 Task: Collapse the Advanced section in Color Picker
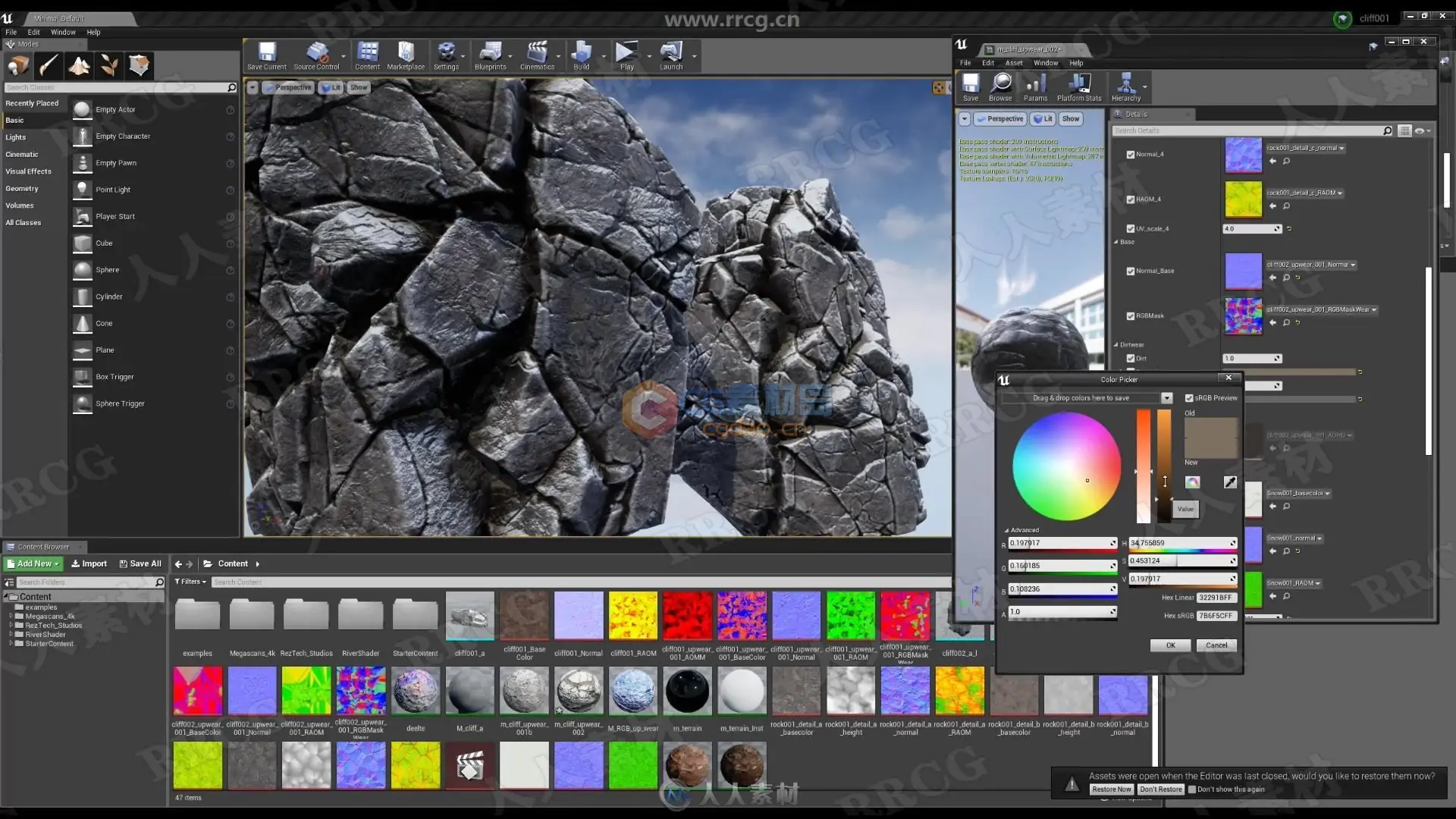(1006, 531)
